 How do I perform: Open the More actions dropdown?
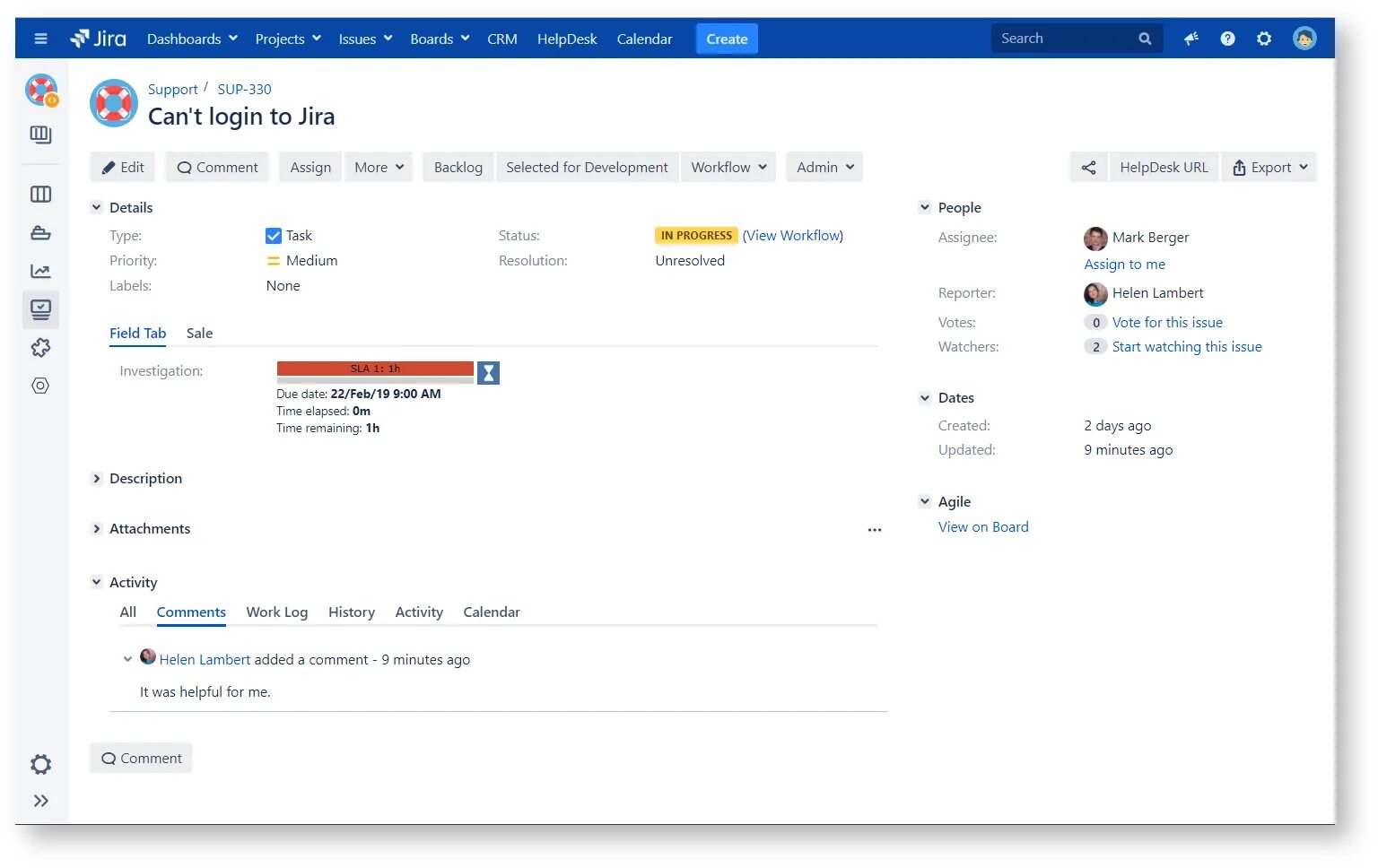coord(379,168)
